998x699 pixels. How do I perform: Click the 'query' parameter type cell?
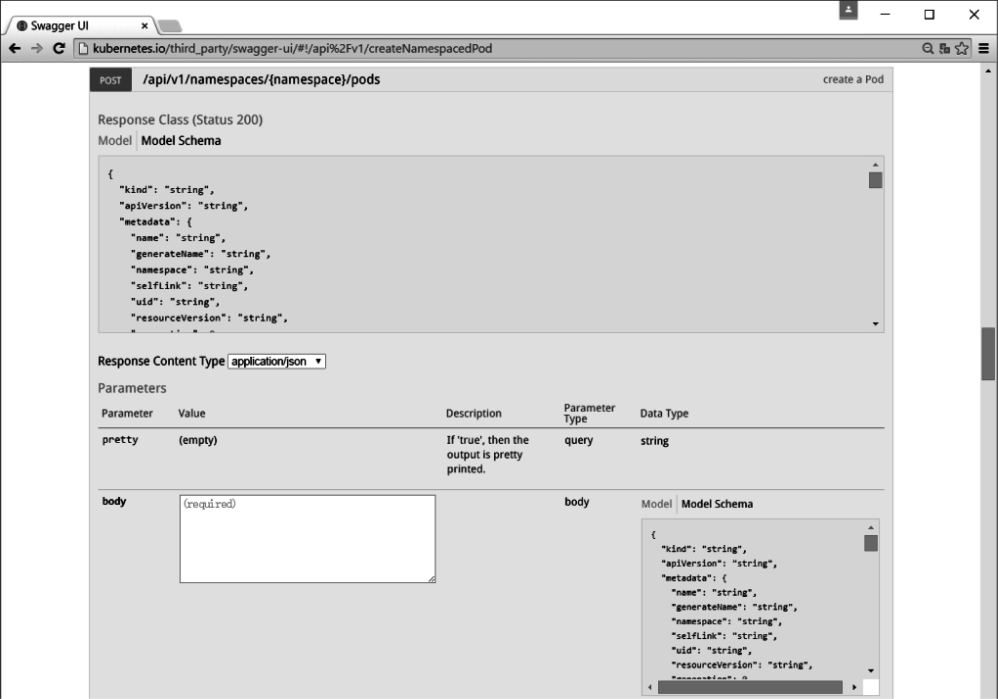(579, 440)
